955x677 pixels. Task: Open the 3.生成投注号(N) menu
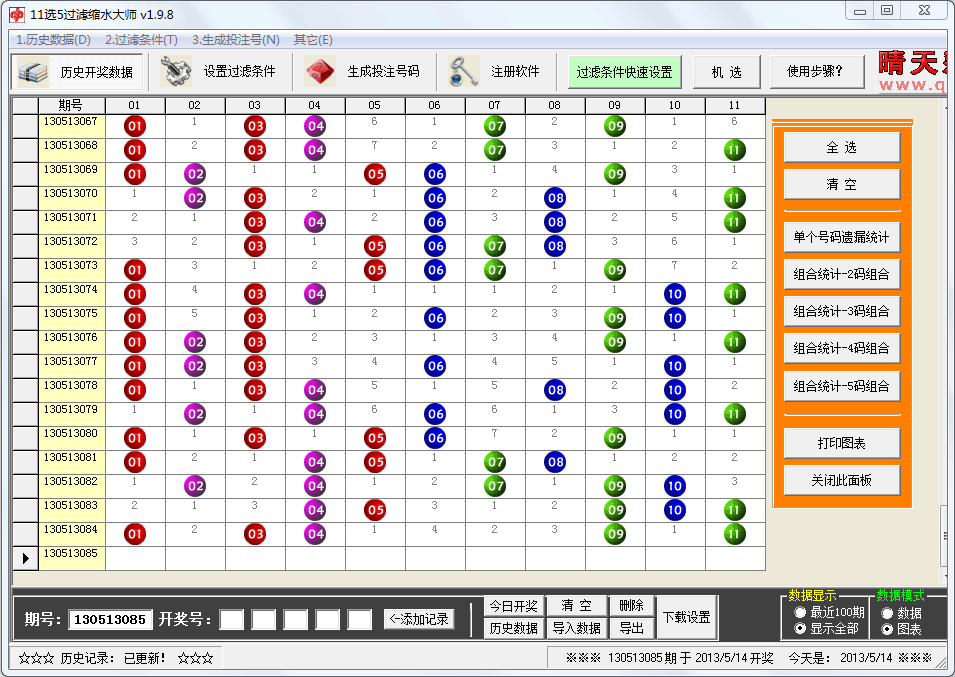click(236, 40)
